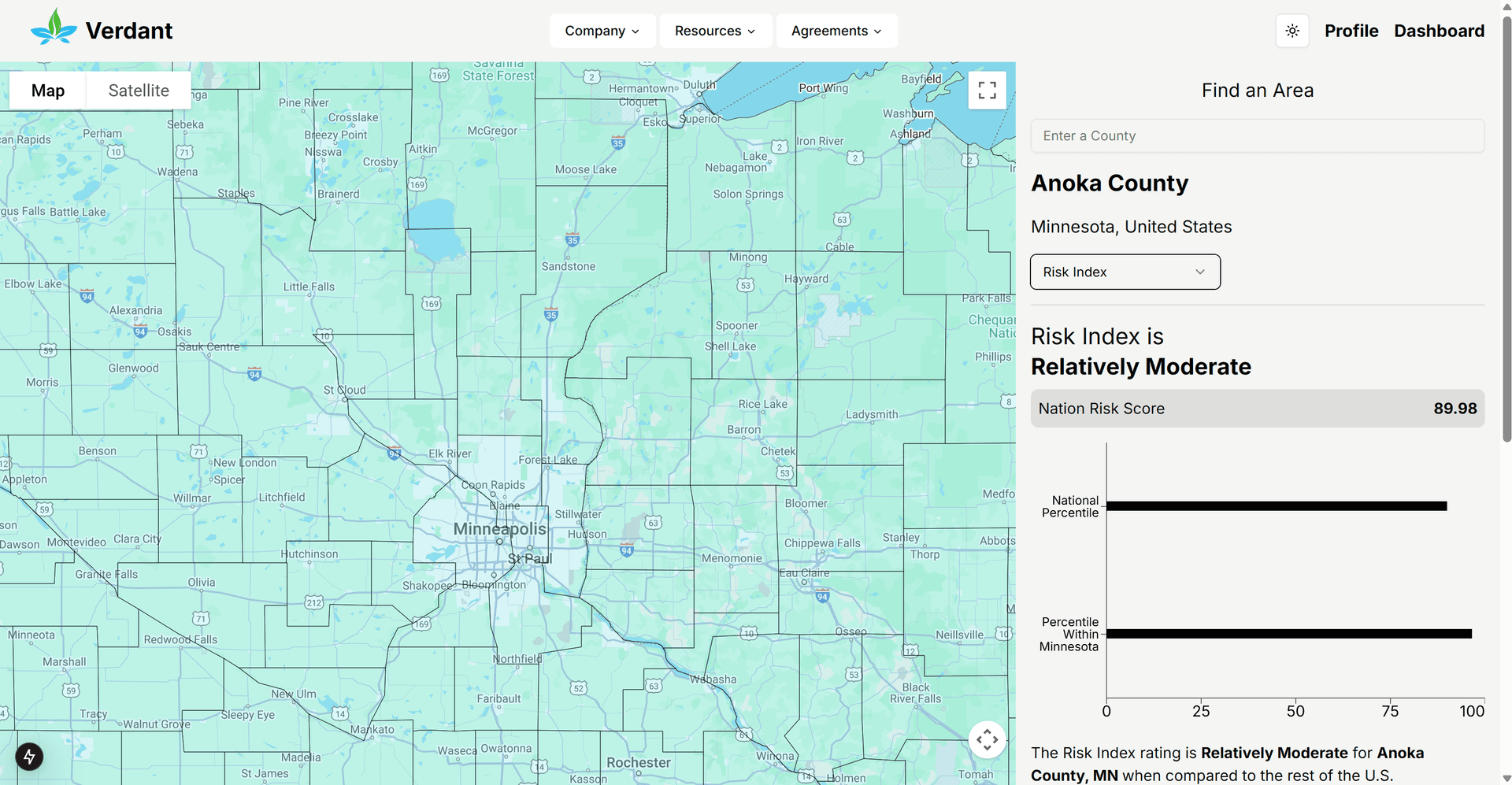Open the Profile page

click(x=1351, y=31)
